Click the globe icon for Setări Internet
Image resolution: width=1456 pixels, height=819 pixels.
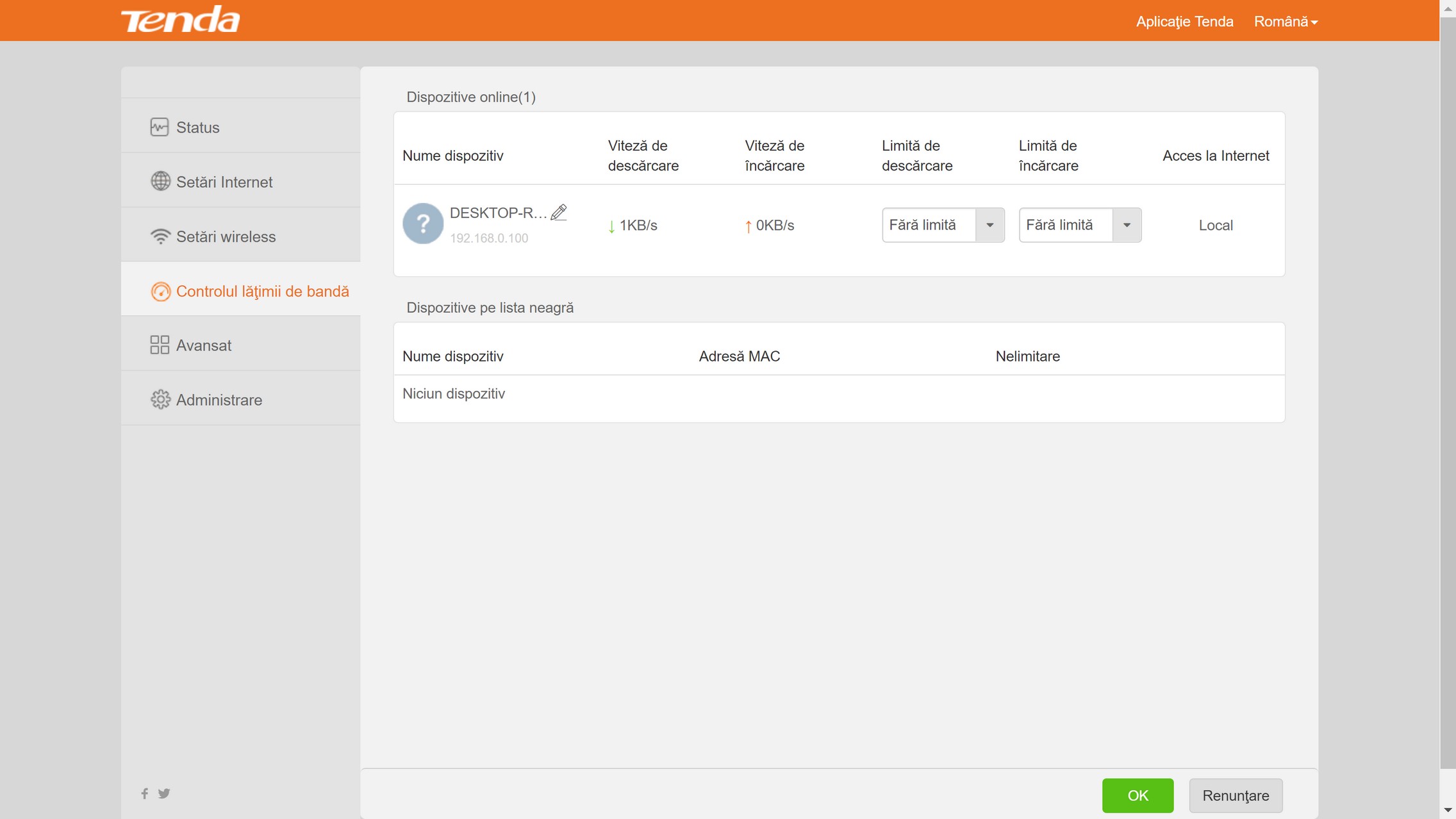pyautogui.click(x=160, y=181)
